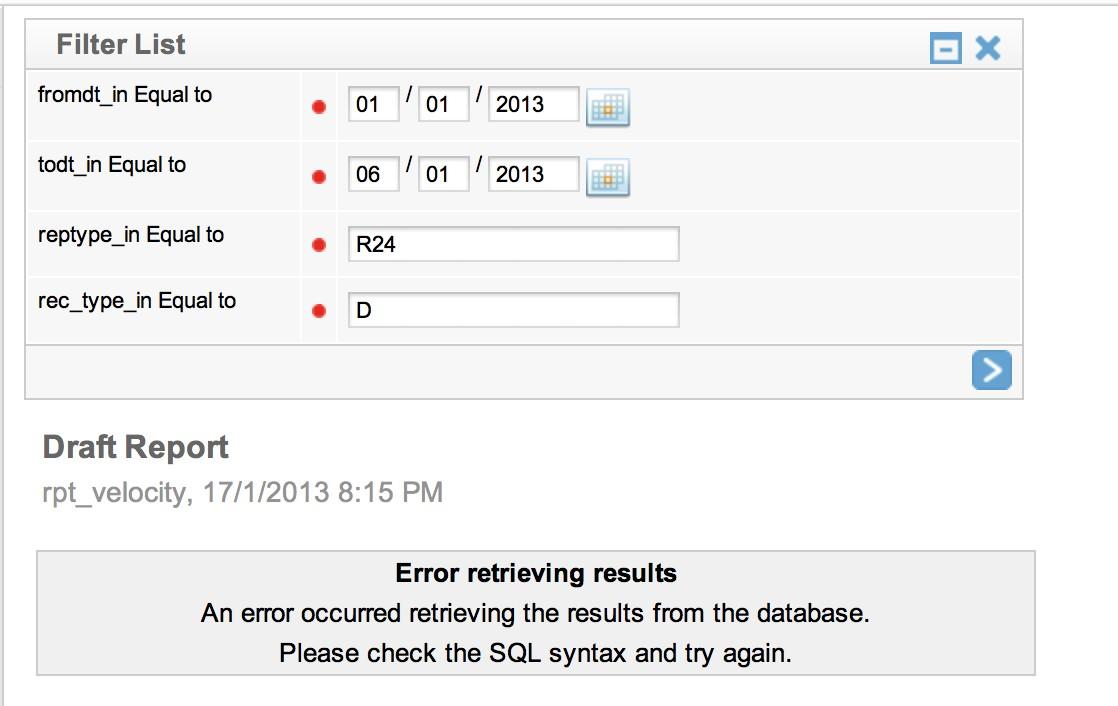Edit the fromdt_in year field 2013
The height and width of the screenshot is (706, 1118).
[533, 104]
